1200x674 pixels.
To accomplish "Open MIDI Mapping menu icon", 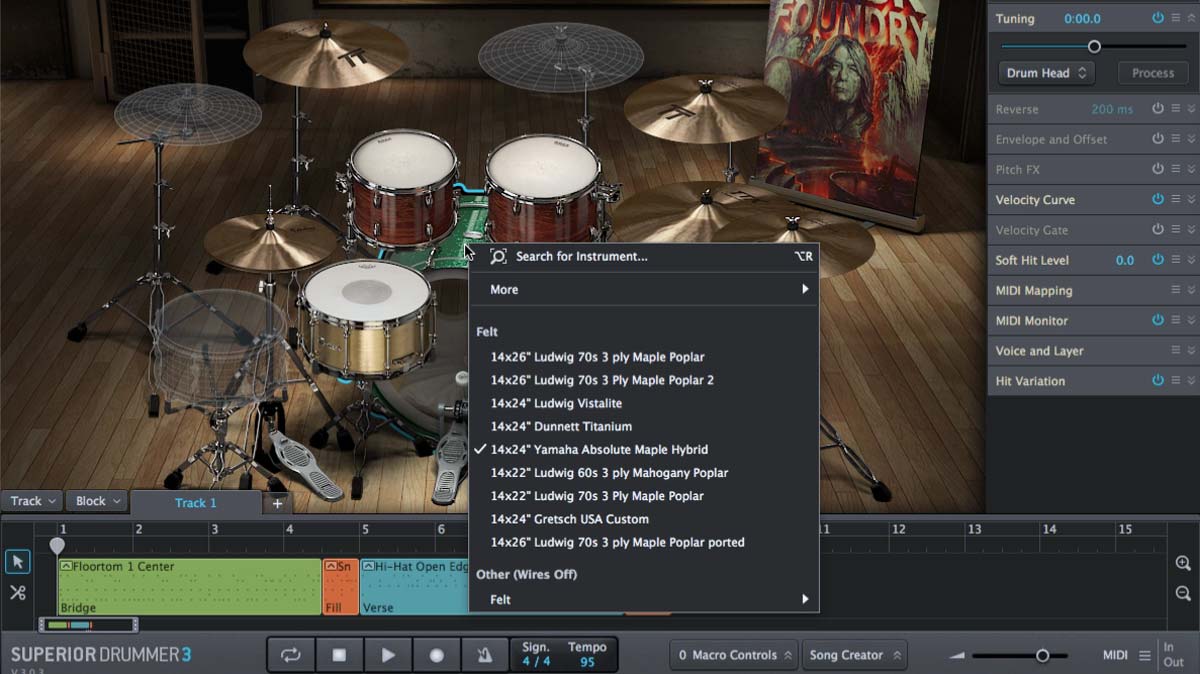I will tap(1176, 290).
